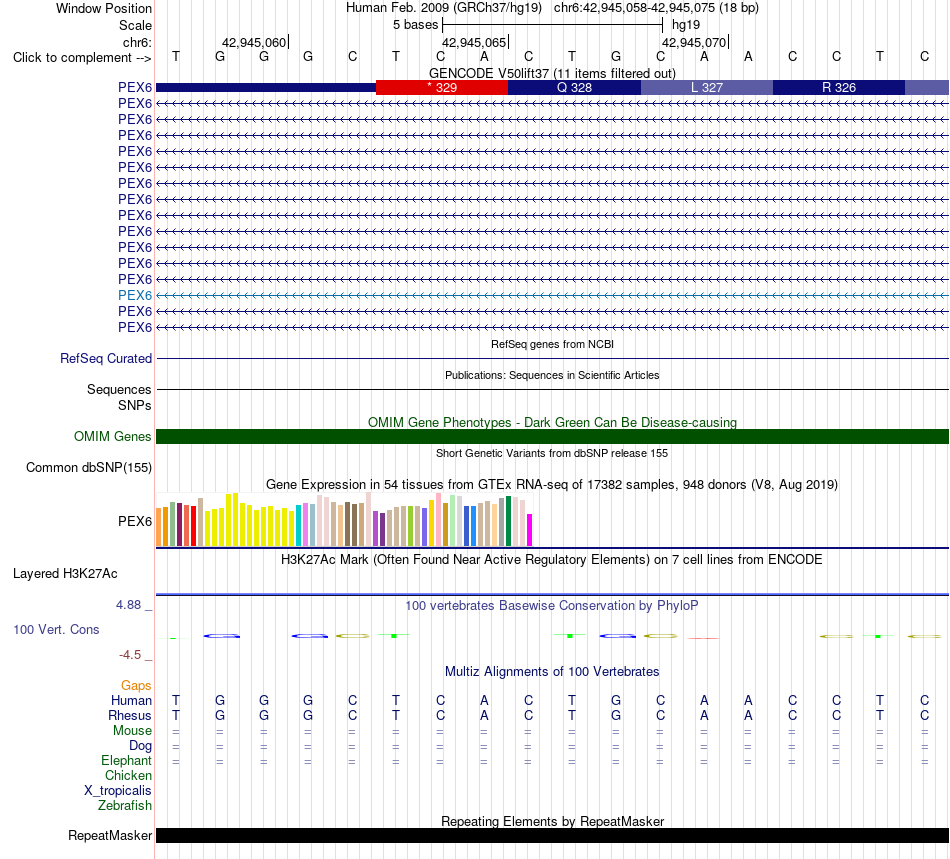Click the black RepeatMasker track bar

point(553,835)
